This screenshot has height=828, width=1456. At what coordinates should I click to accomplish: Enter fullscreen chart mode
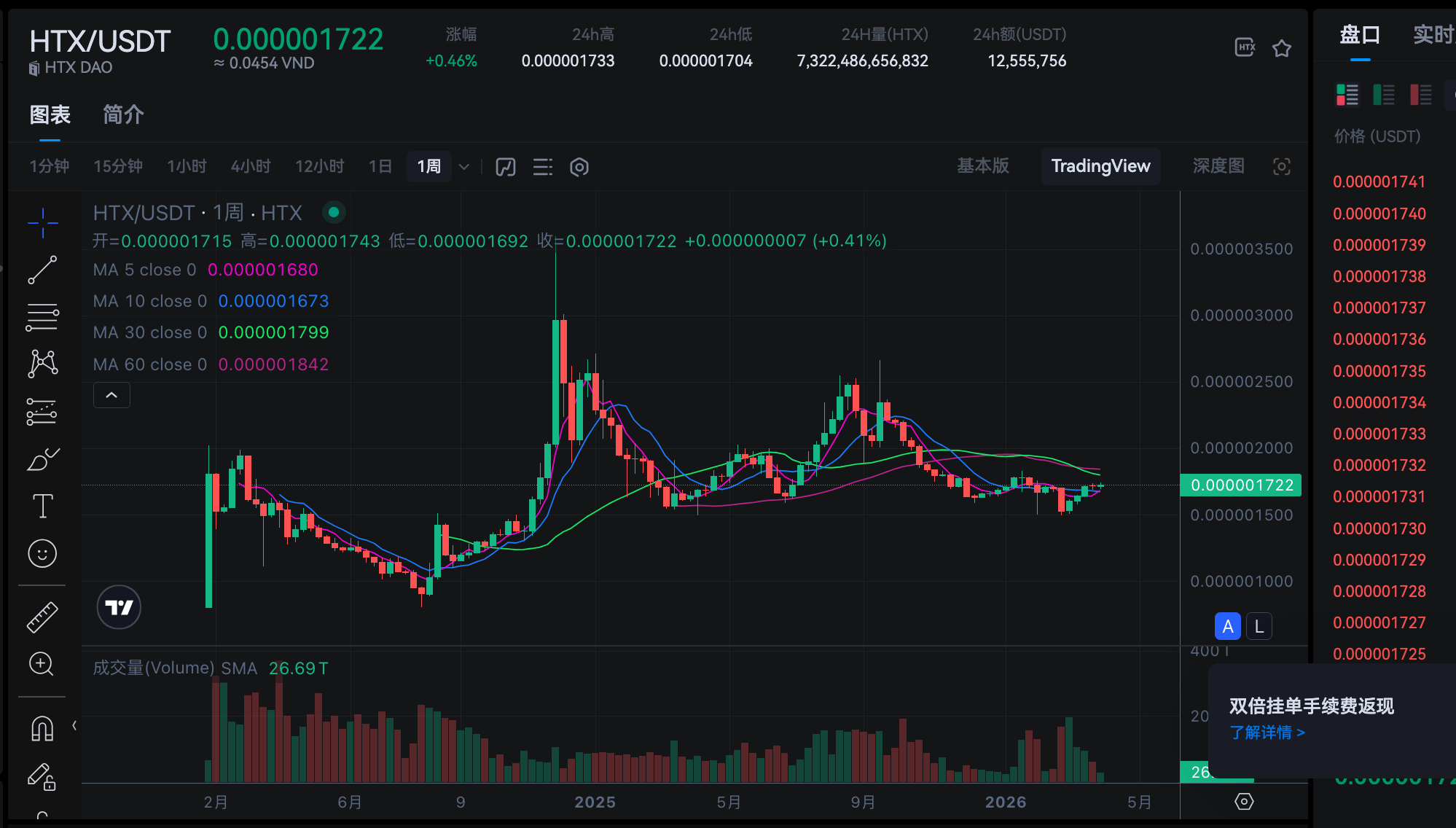tap(1281, 167)
